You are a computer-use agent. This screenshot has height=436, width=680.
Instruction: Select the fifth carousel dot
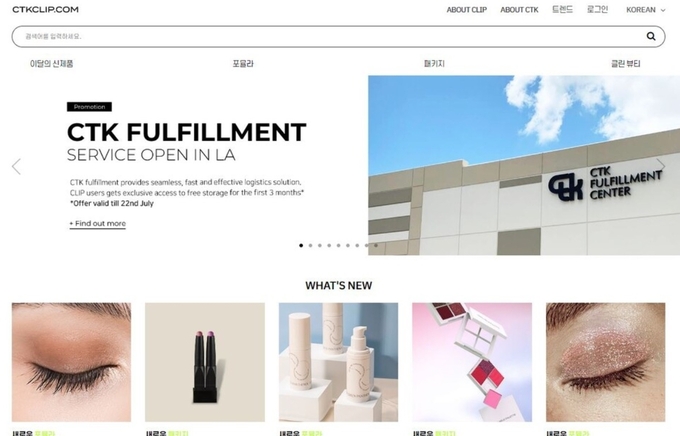tap(338, 246)
